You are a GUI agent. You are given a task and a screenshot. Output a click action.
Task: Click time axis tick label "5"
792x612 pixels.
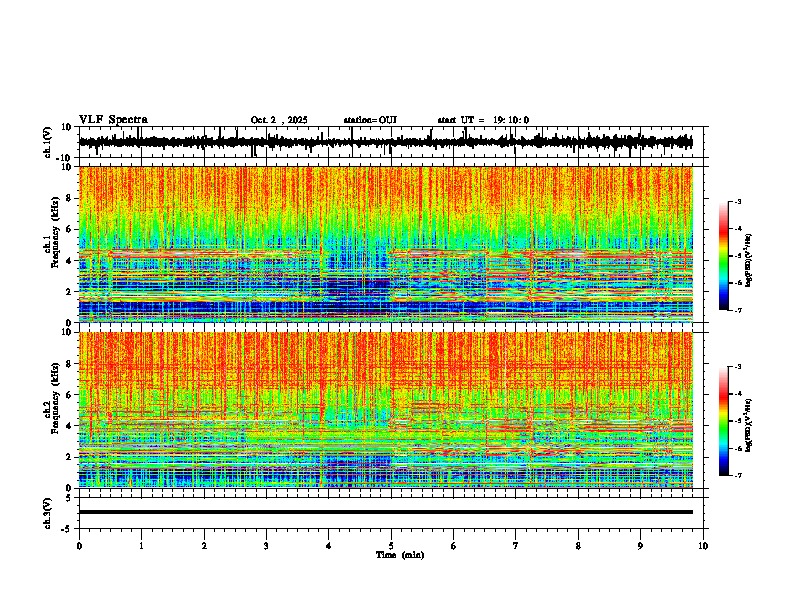[x=391, y=546]
